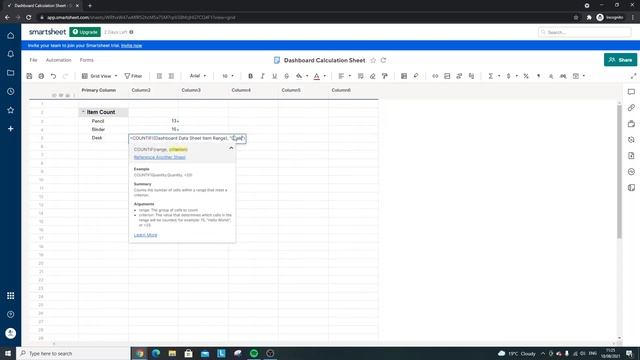The height and width of the screenshot is (360, 640).
Task: Click the background fill color bucket
Action: 299,76
